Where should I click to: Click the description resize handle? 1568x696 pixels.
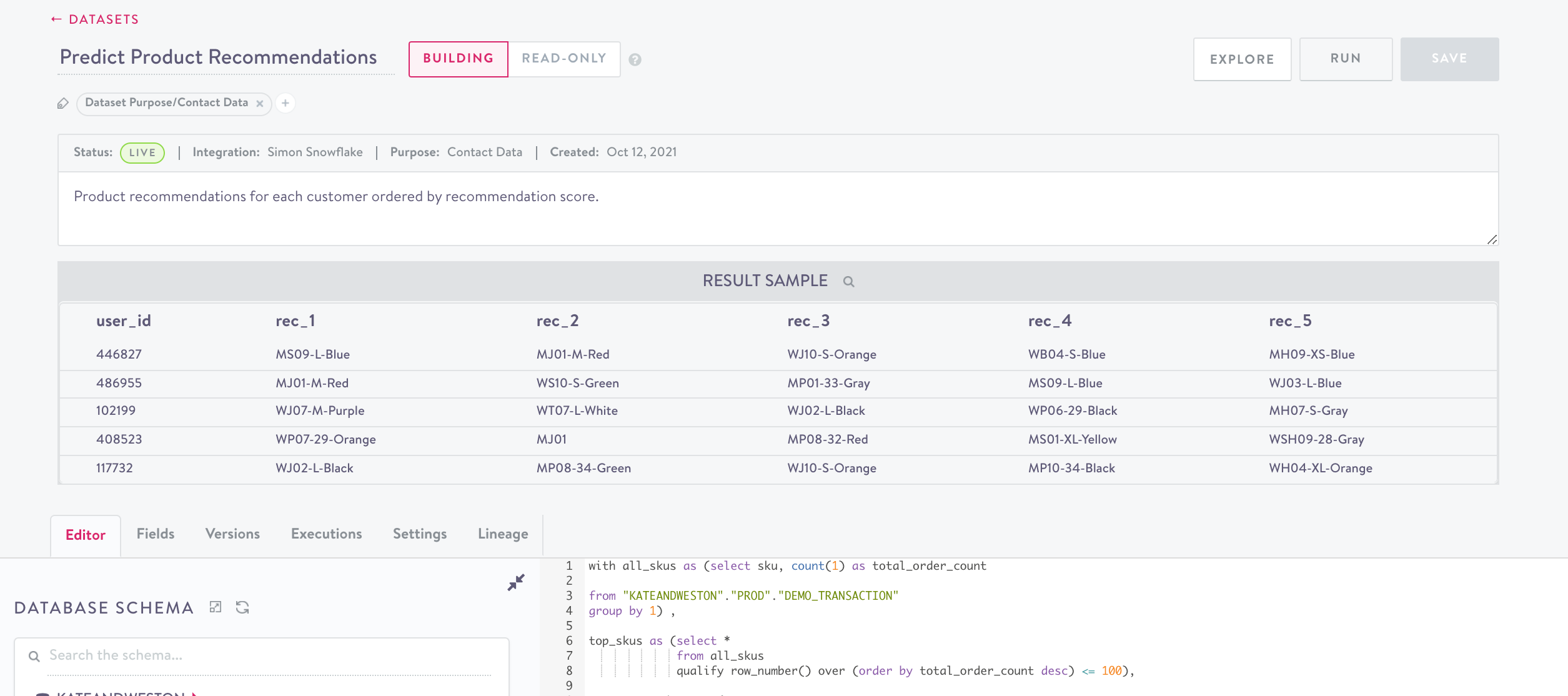click(x=1492, y=239)
